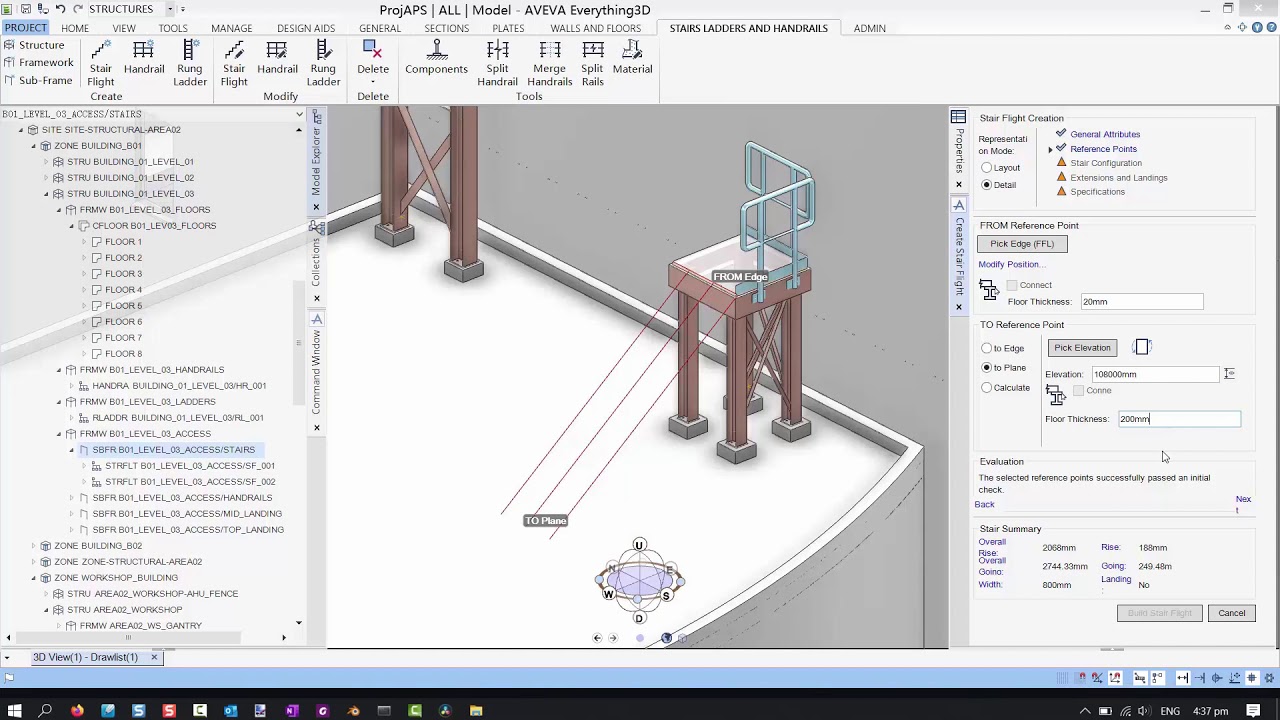Select the Layout representation mode
Viewport: 1280px width, 720px height.
point(986,168)
